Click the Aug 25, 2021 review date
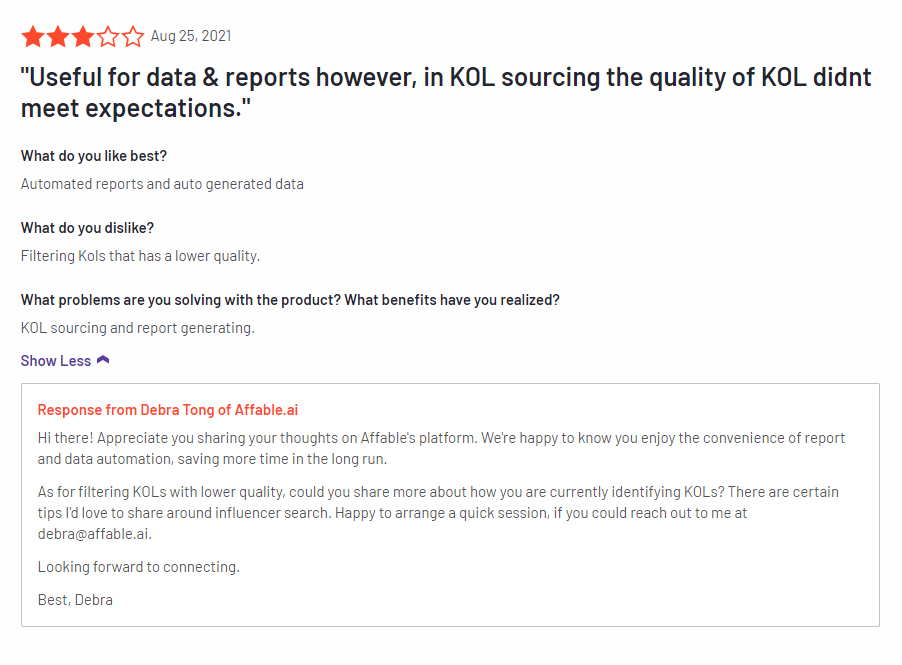Screen dimensions: 902x665 pos(191,36)
